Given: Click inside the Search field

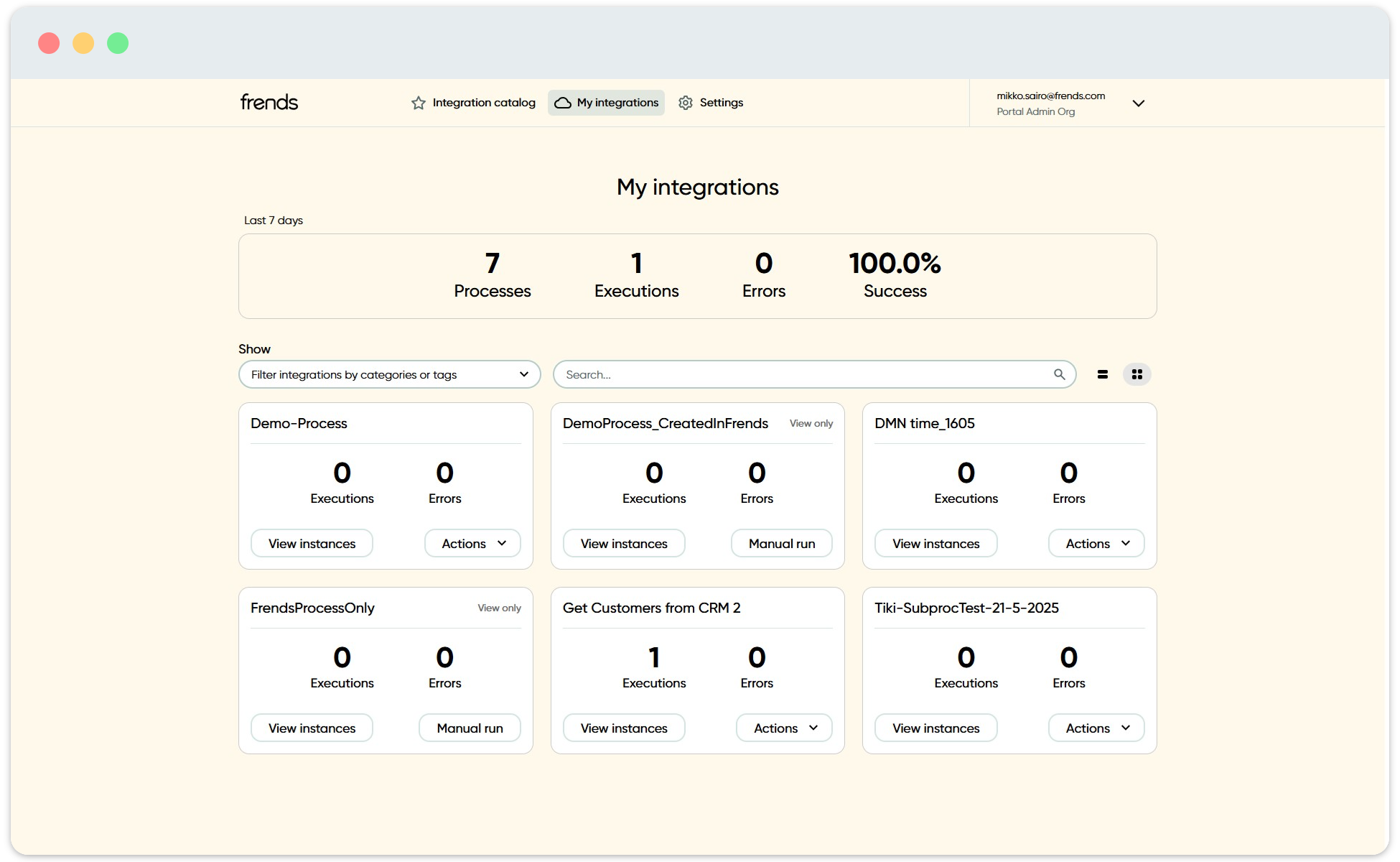Looking at the screenshot, I should [790, 374].
